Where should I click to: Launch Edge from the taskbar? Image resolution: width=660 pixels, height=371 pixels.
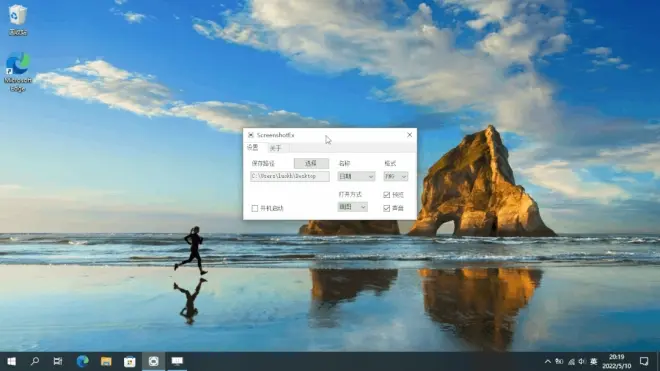(82, 361)
